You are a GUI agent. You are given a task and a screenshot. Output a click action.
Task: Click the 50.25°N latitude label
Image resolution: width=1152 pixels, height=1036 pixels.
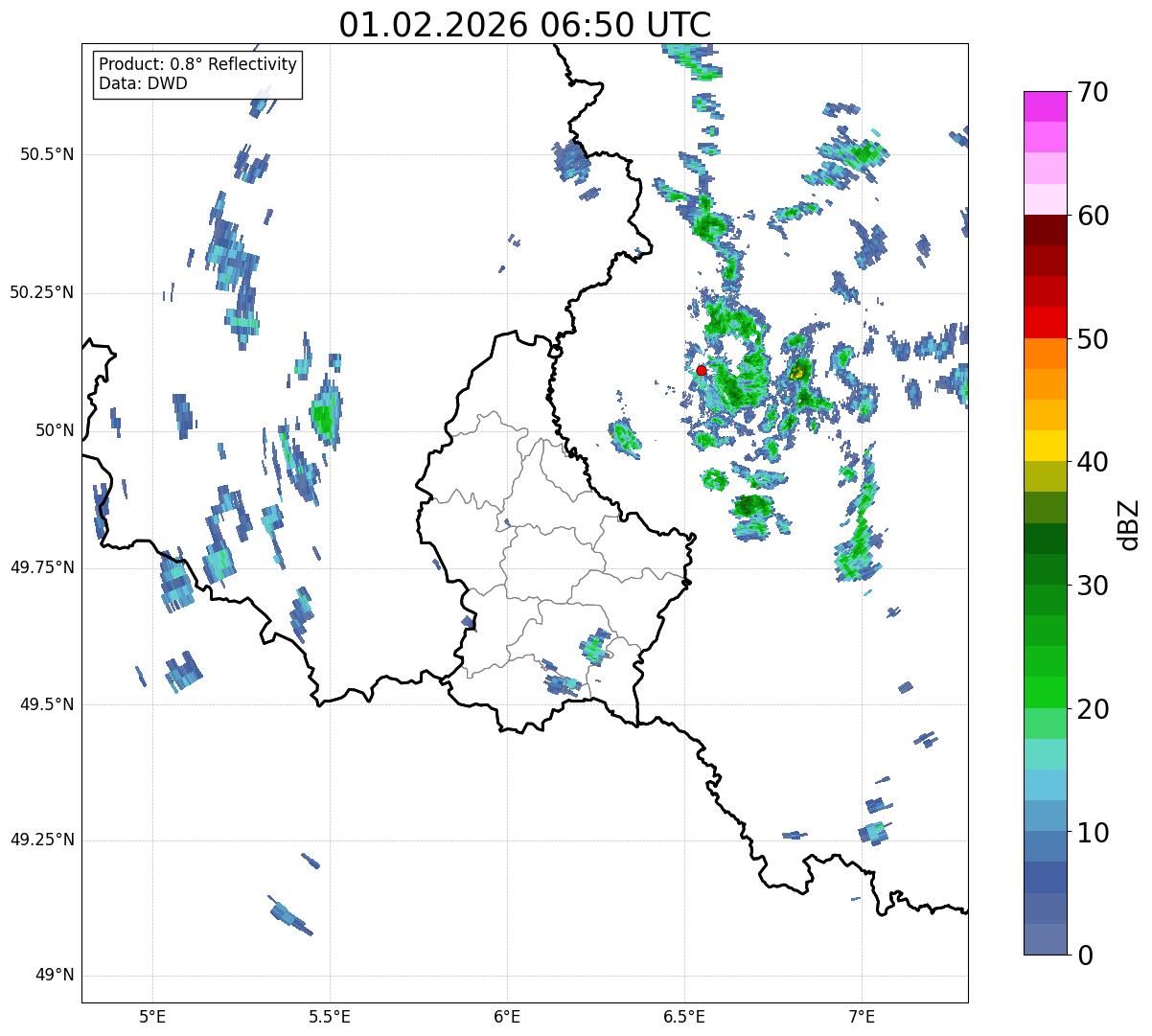click(42, 292)
